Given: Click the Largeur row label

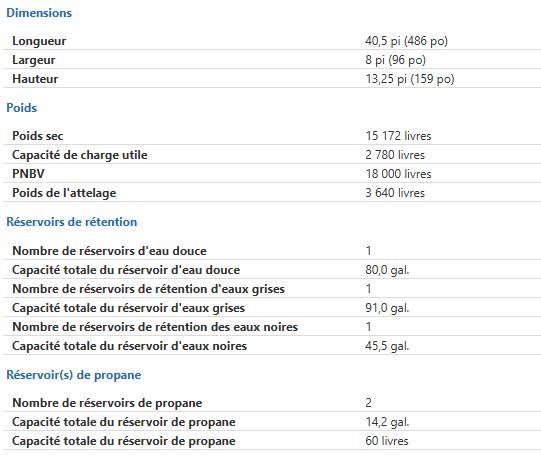Looking at the screenshot, I should pyautogui.click(x=34, y=60).
